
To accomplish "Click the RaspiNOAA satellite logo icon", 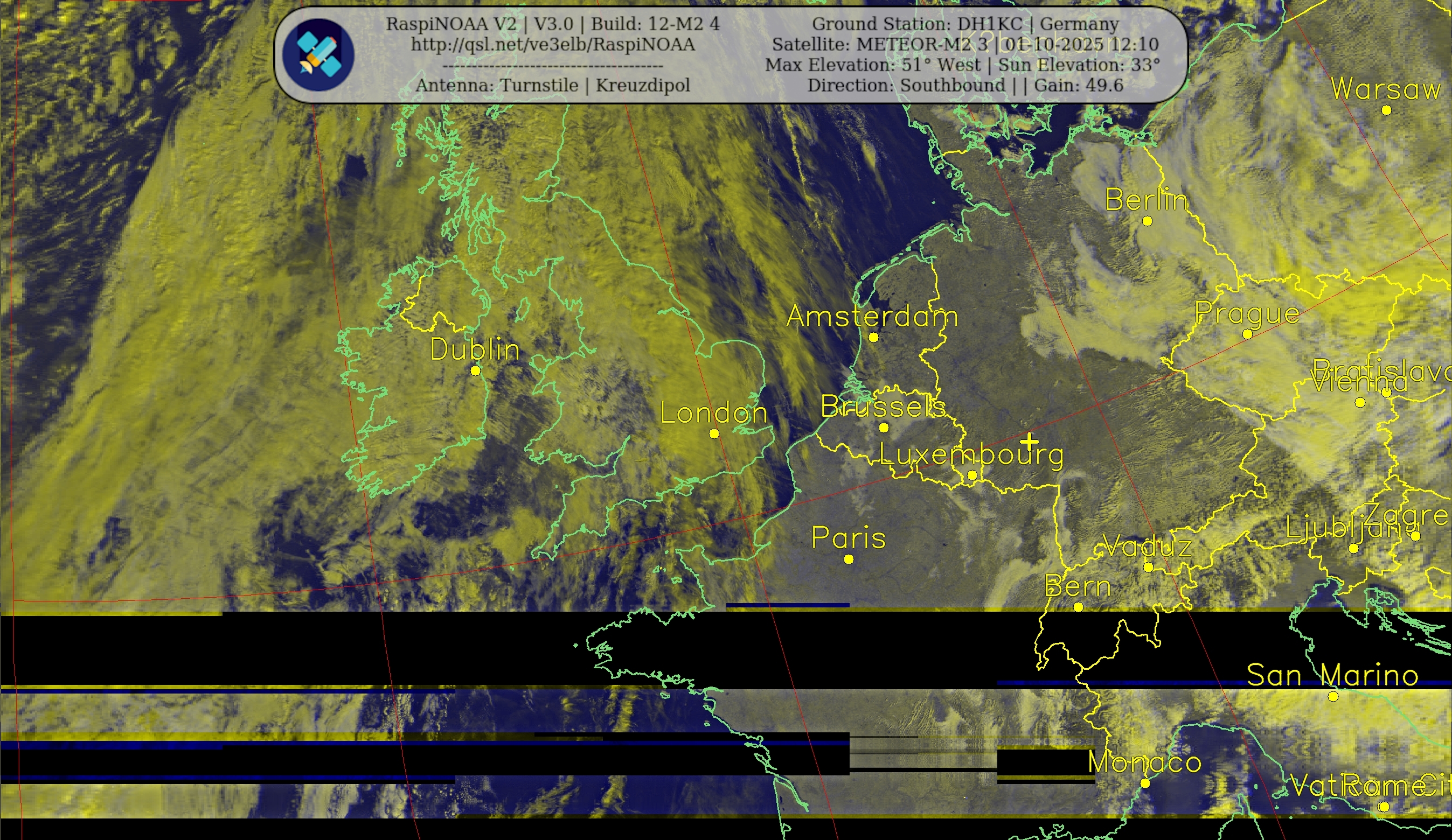I will [318, 55].
